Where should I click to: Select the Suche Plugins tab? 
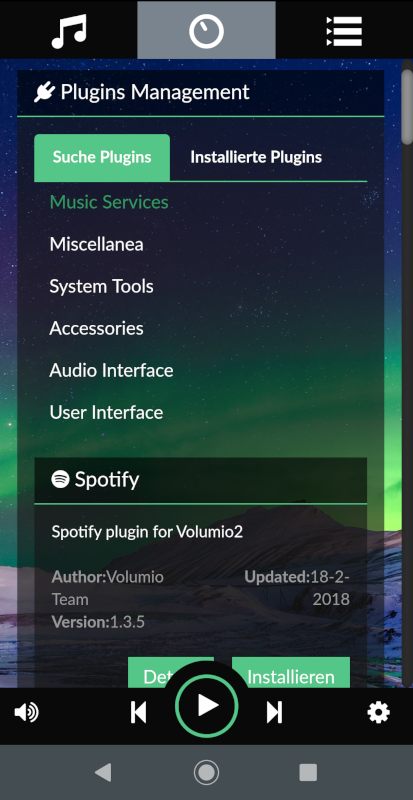click(102, 158)
